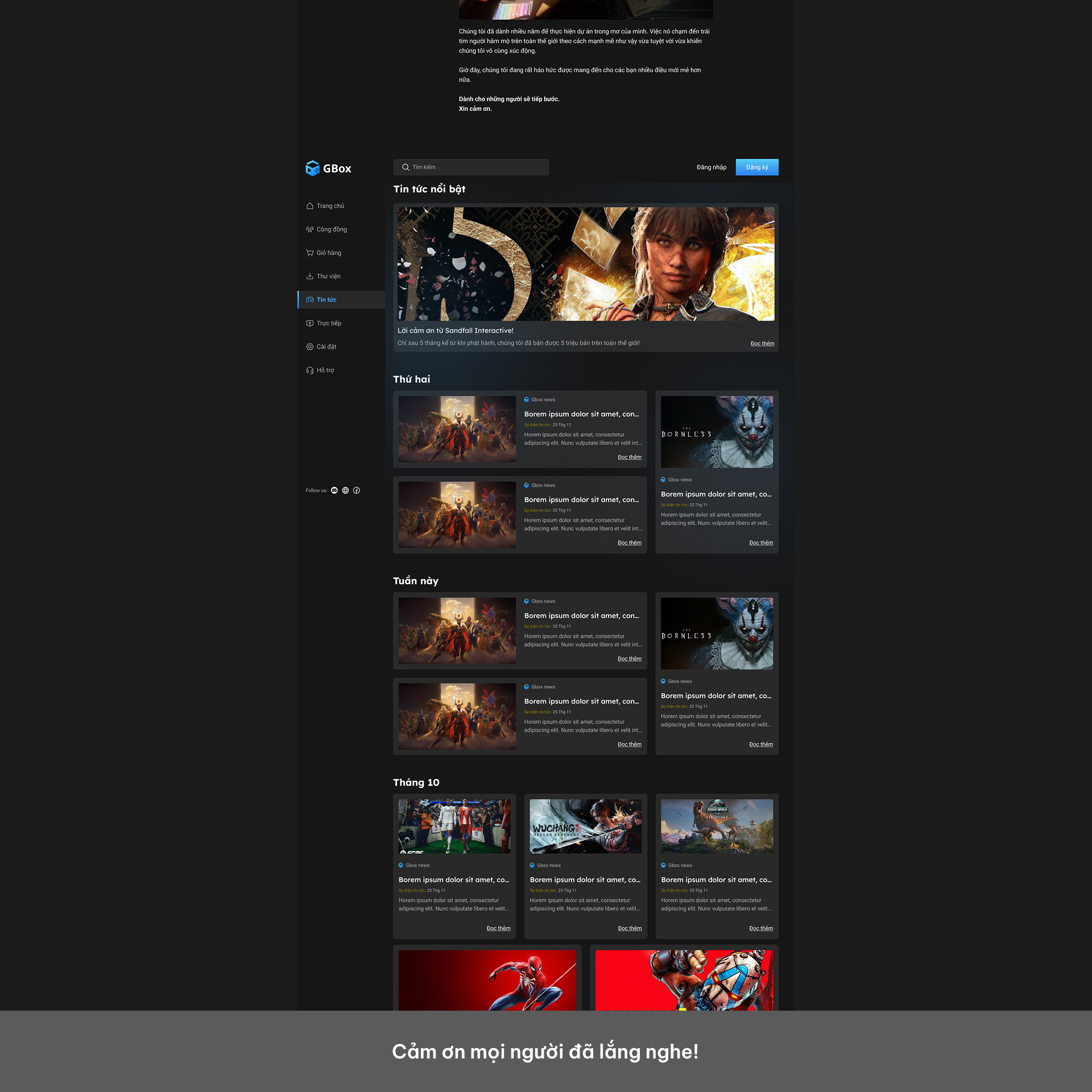Open Đọc thêm on the football card
1092x1092 pixels.
[498, 928]
